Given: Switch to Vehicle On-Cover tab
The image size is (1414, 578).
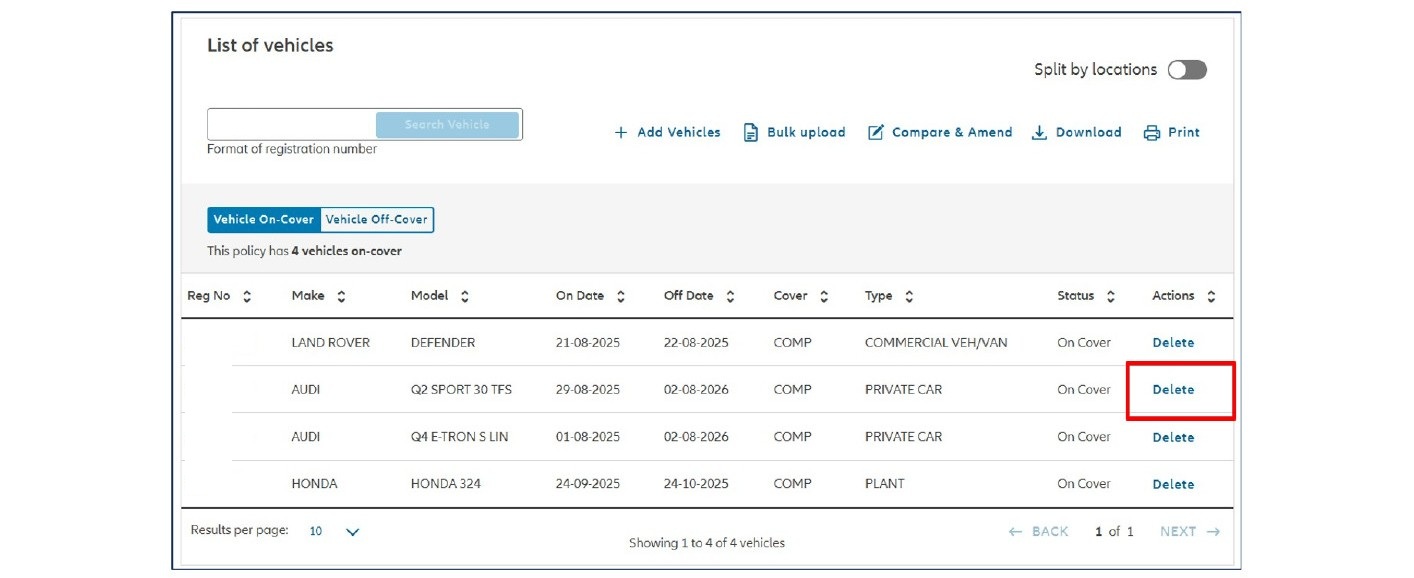Looking at the screenshot, I should (x=264, y=220).
